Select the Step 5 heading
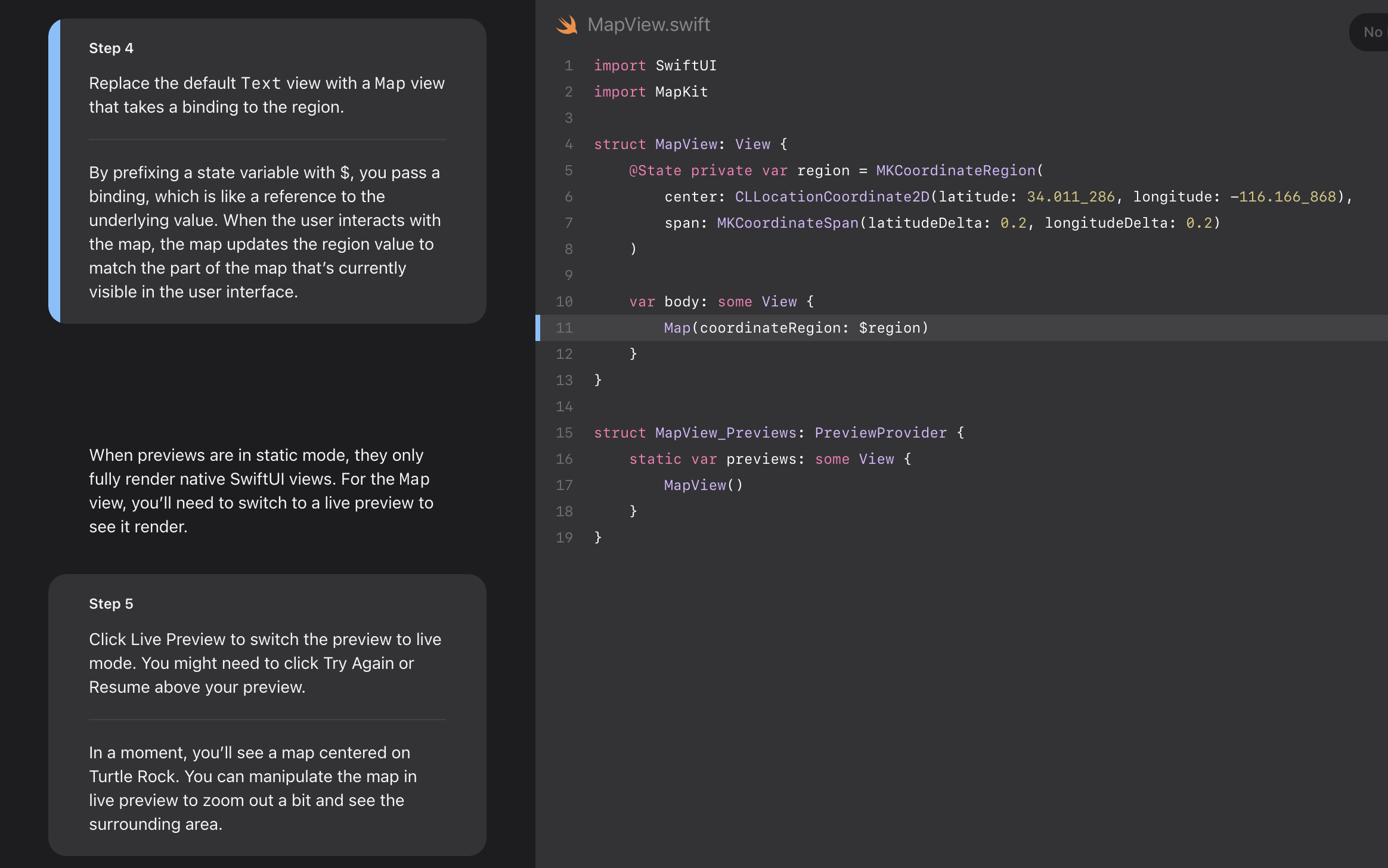This screenshot has height=868, width=1388. [x=111, y=604]
